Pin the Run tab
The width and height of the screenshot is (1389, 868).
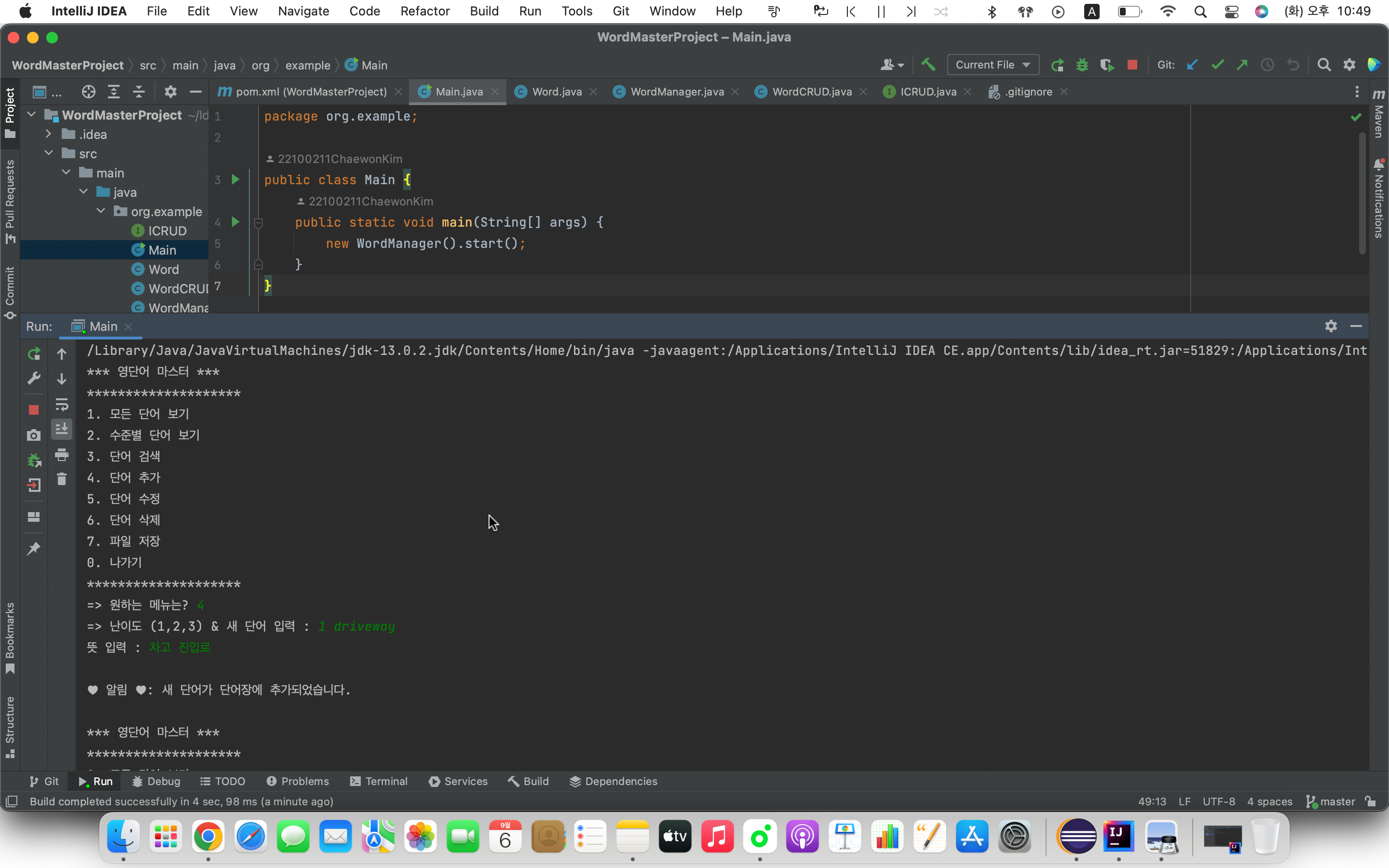34,548
